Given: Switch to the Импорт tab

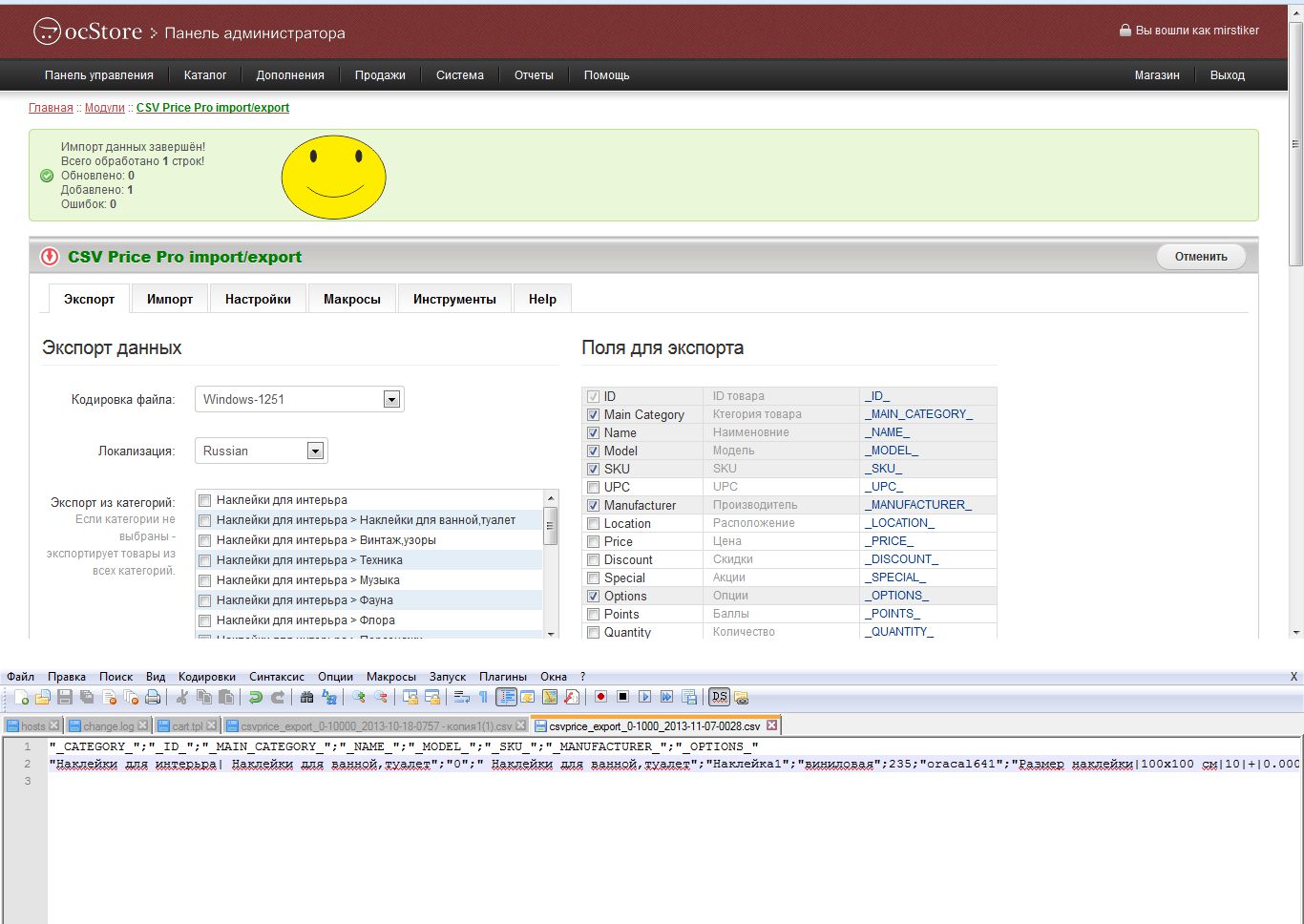Looking at the screenshot, I should point(170,300).
